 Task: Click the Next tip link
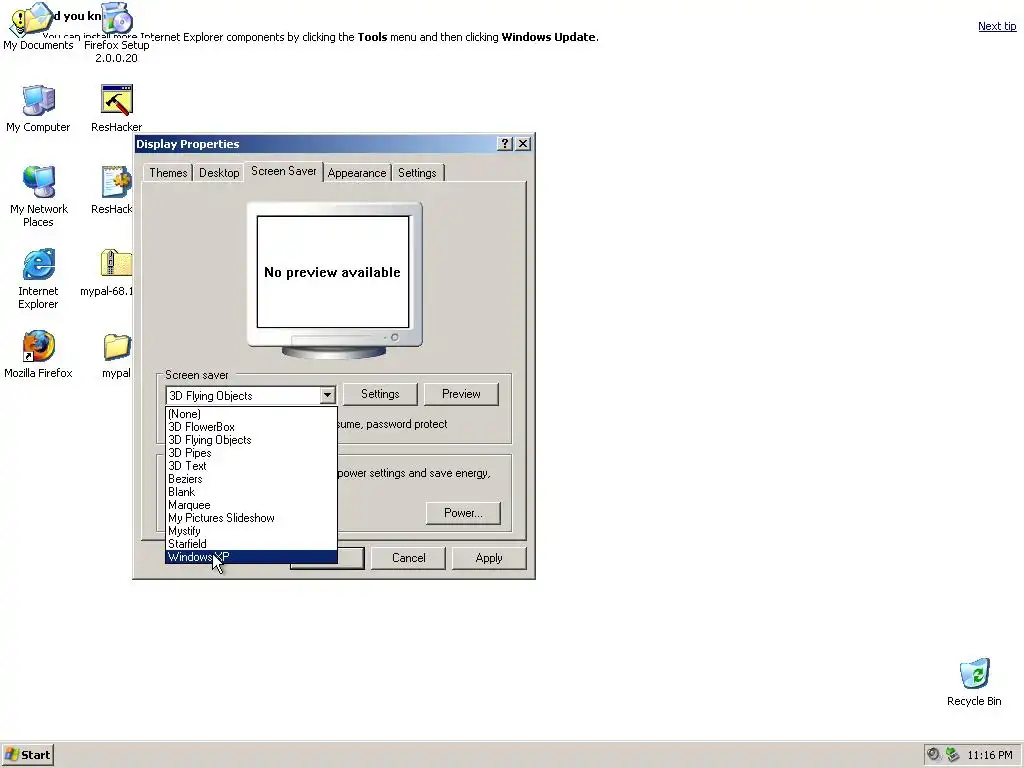[997, 26]
